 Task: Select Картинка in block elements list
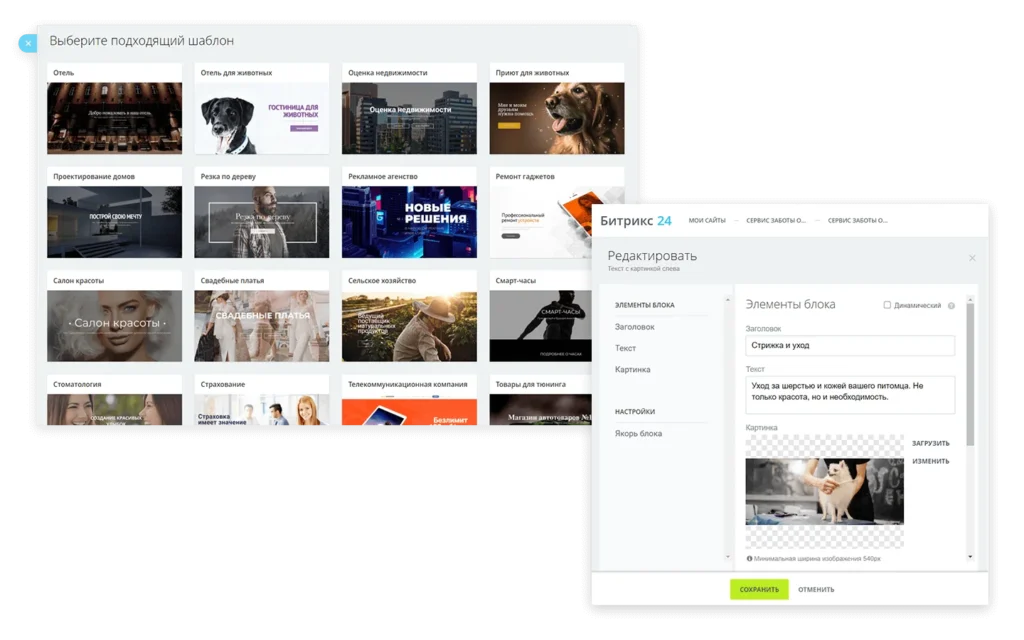[x=633, y=370]
